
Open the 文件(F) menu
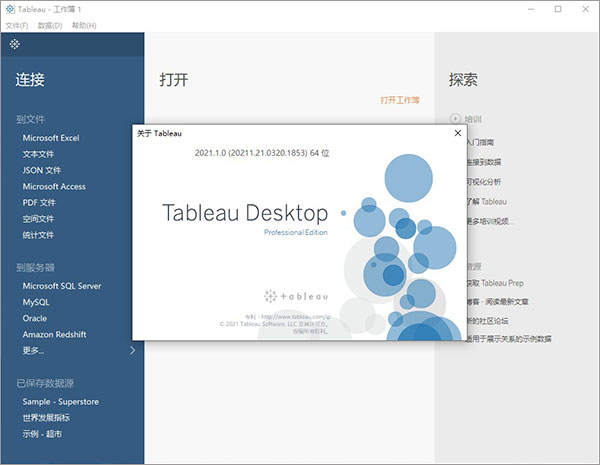pyautogui.click(x=17, y=24)
